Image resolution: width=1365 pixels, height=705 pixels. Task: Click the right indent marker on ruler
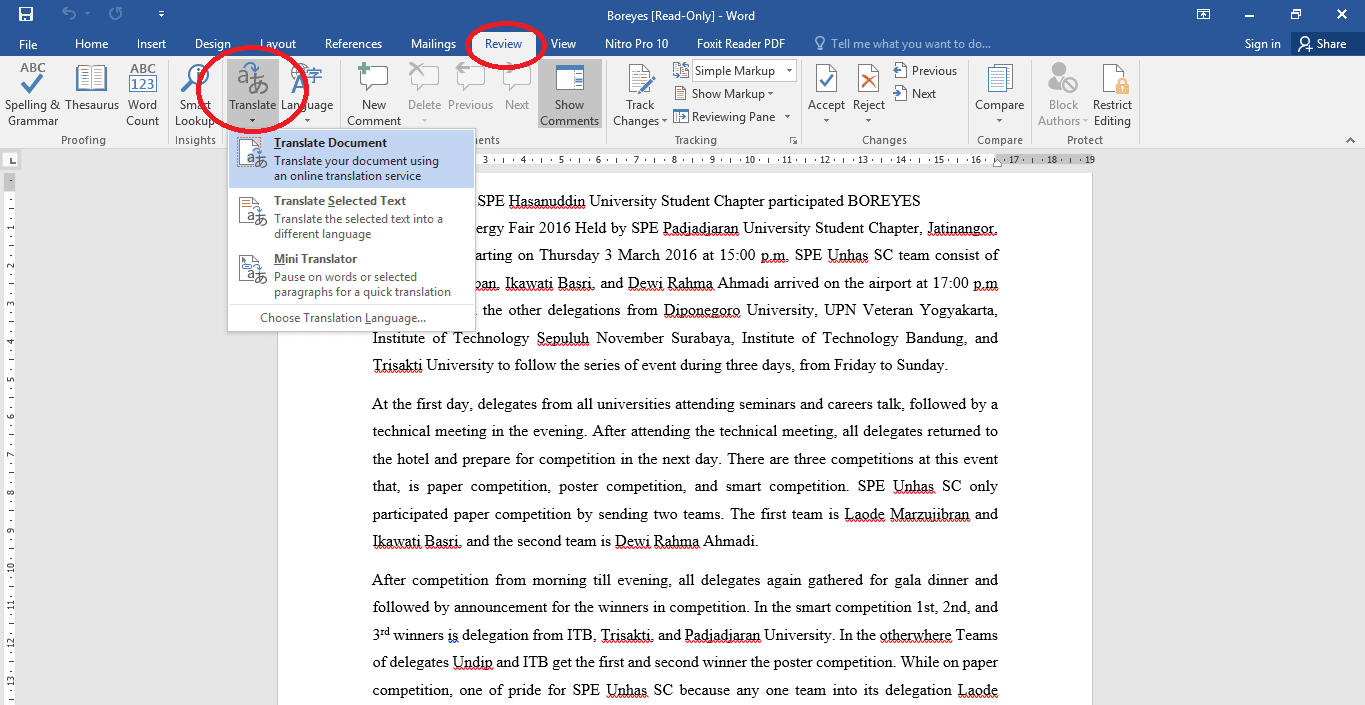[x=998, y=162]
